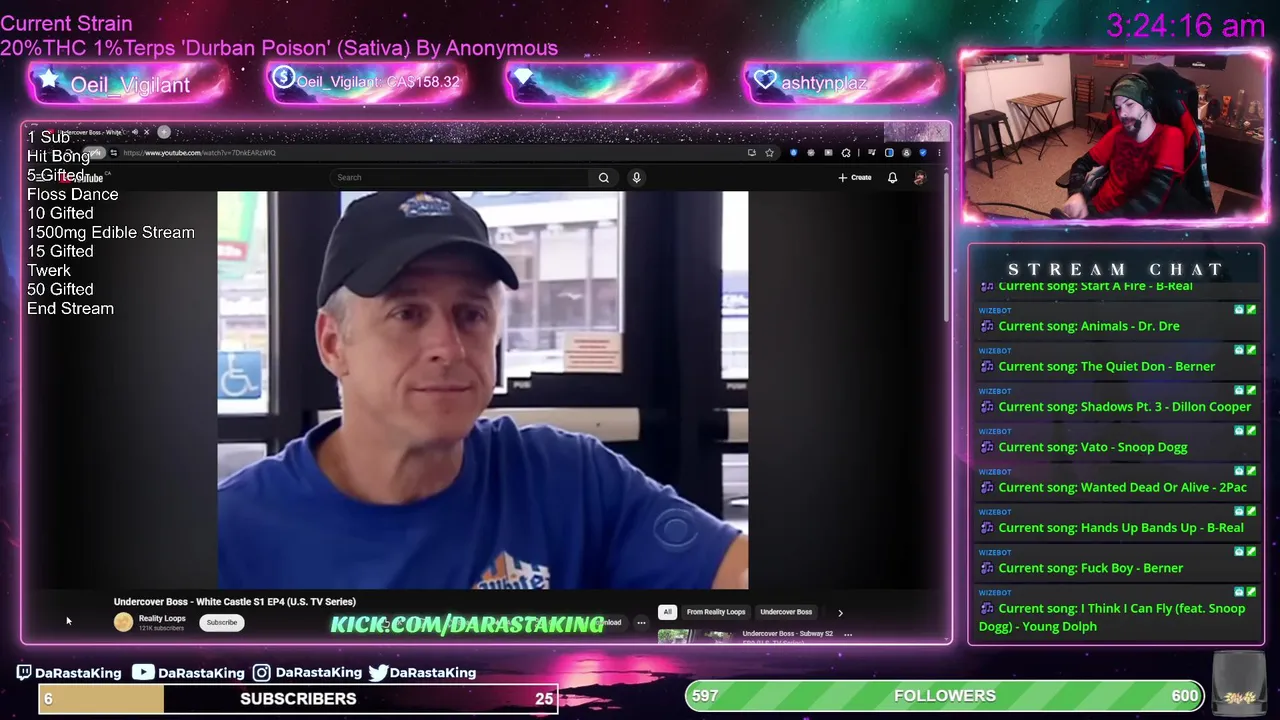Click the Instagram DaRastaKing social handle
Viewport: 1280px width, 720px height.
point(307,673)
